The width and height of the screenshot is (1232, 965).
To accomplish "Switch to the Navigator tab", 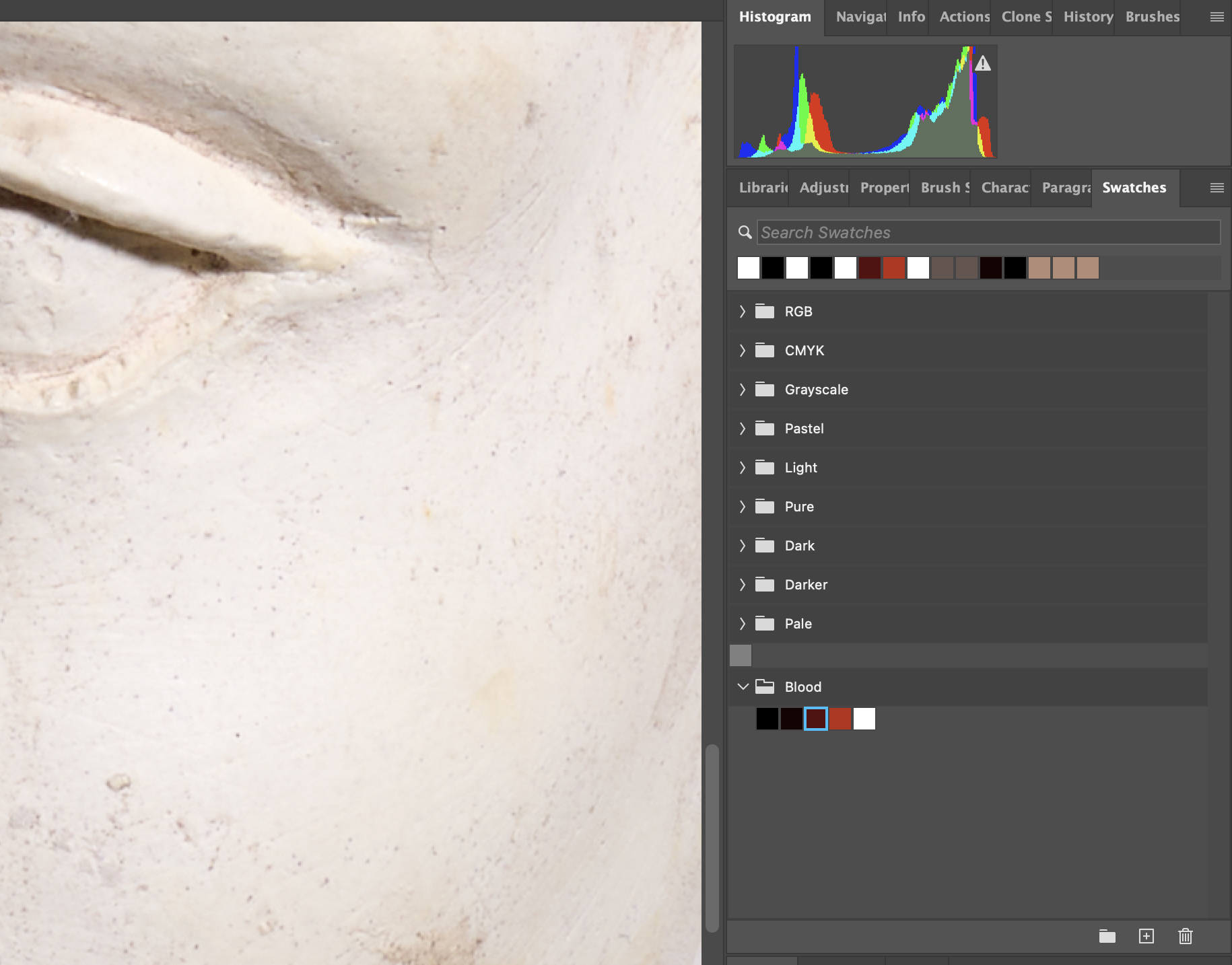I will pos(860,17).
